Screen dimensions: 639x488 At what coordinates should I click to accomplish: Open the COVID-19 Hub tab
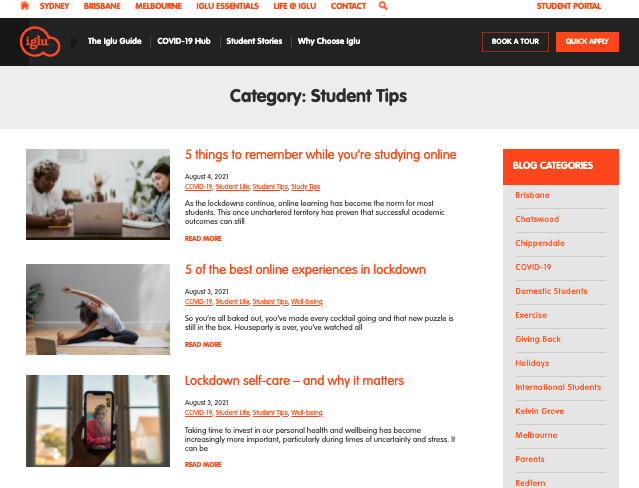pyautogui.click(x=184, y=41)
